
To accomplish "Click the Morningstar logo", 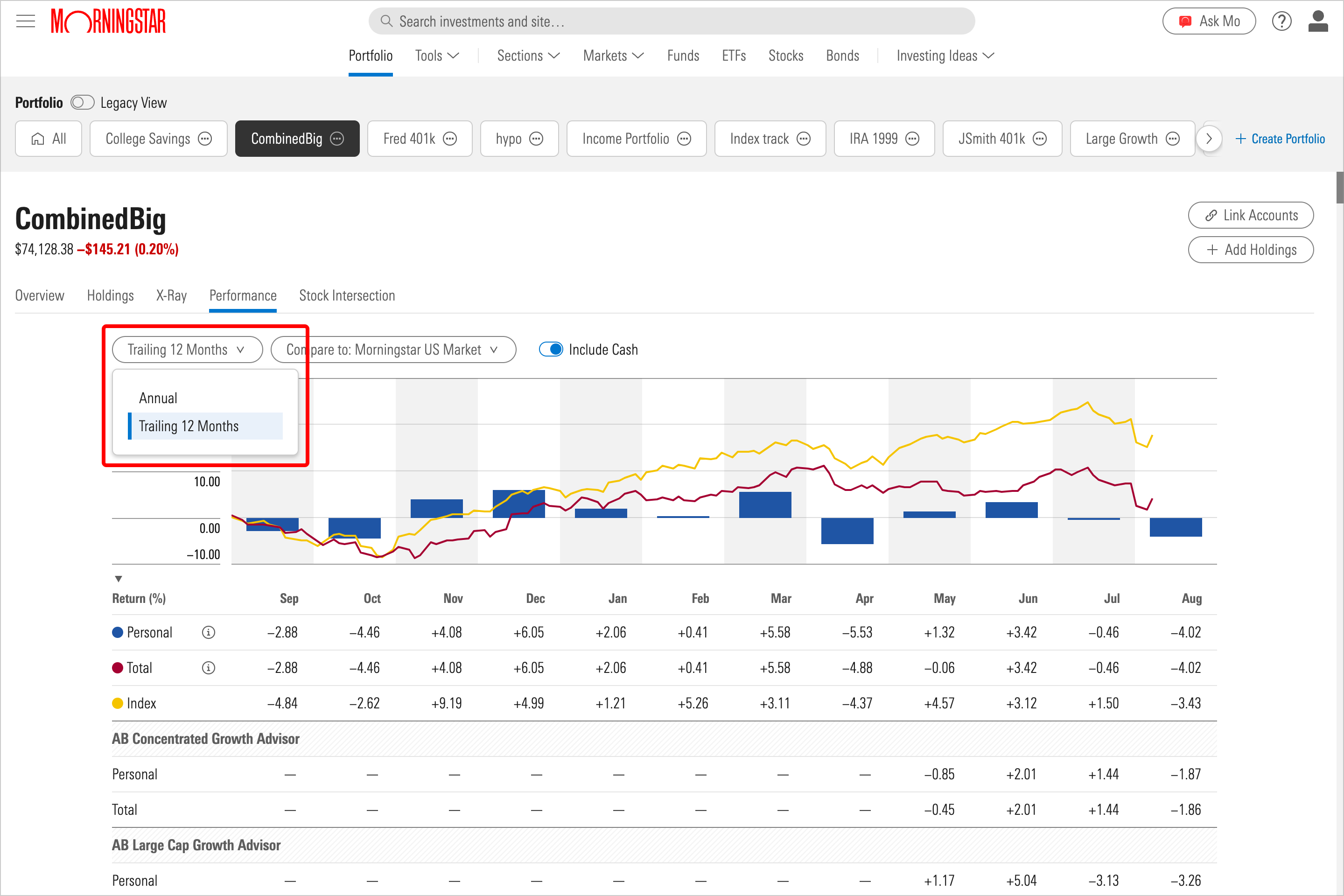I will (109, 21).
